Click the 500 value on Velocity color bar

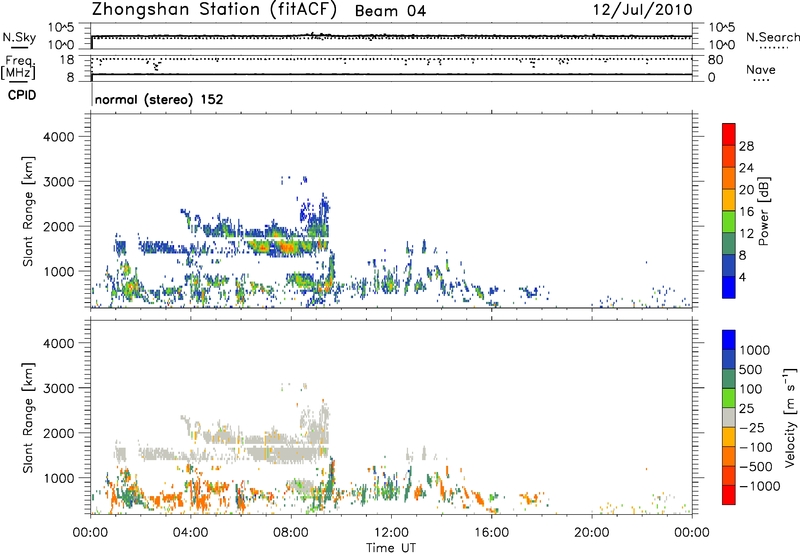tap(751, 370)
